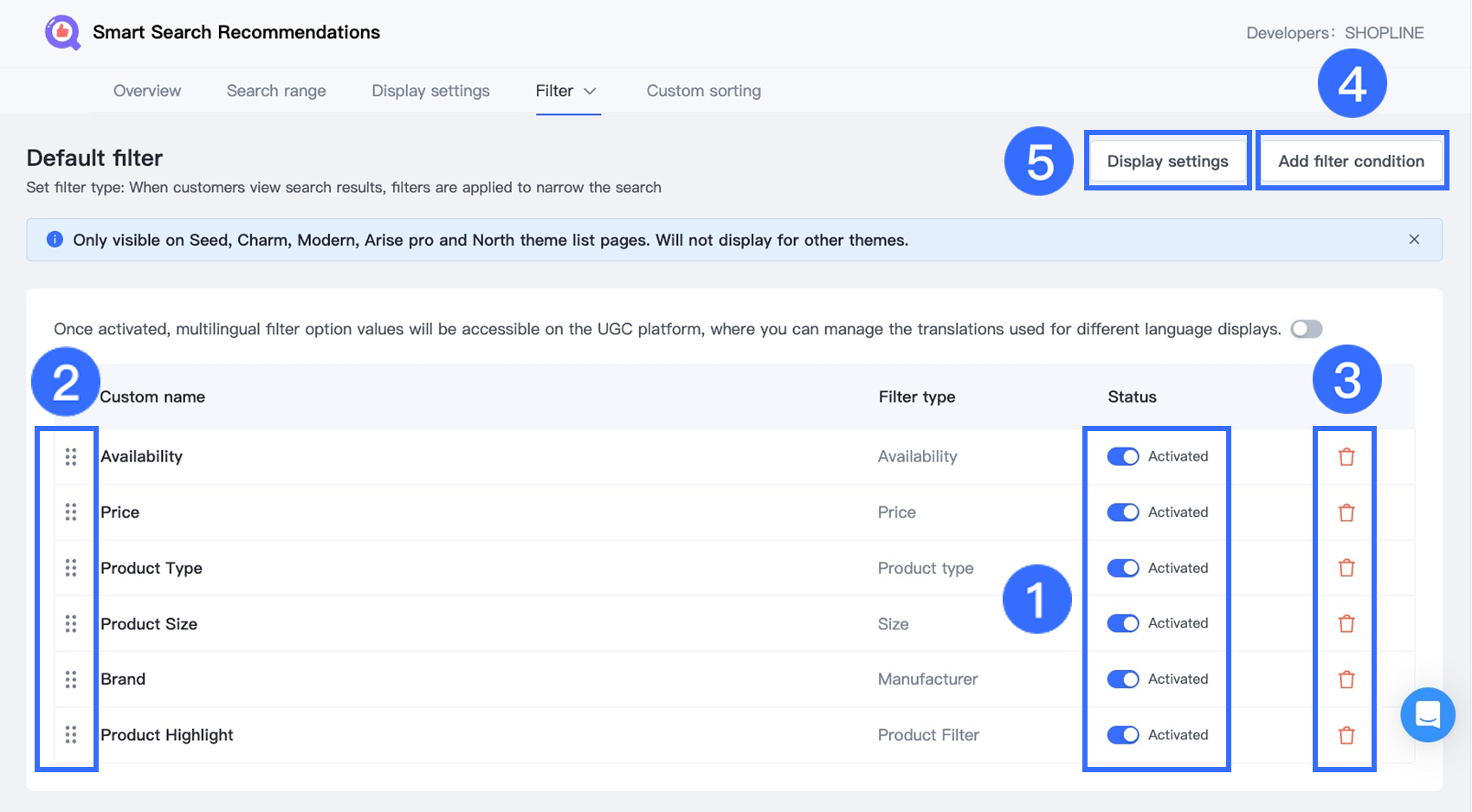Click the Smart Search Recommendations logo

(62, 33)
